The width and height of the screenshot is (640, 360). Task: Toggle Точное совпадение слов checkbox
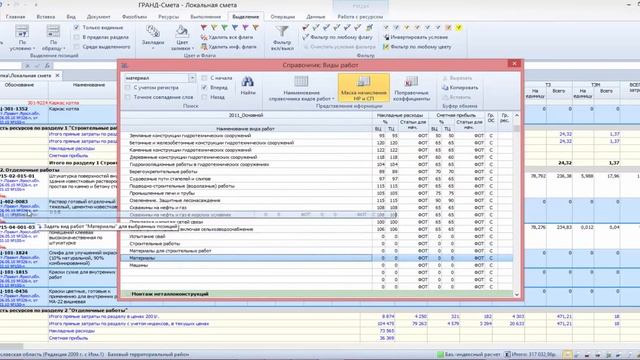[x=128, y=97]
